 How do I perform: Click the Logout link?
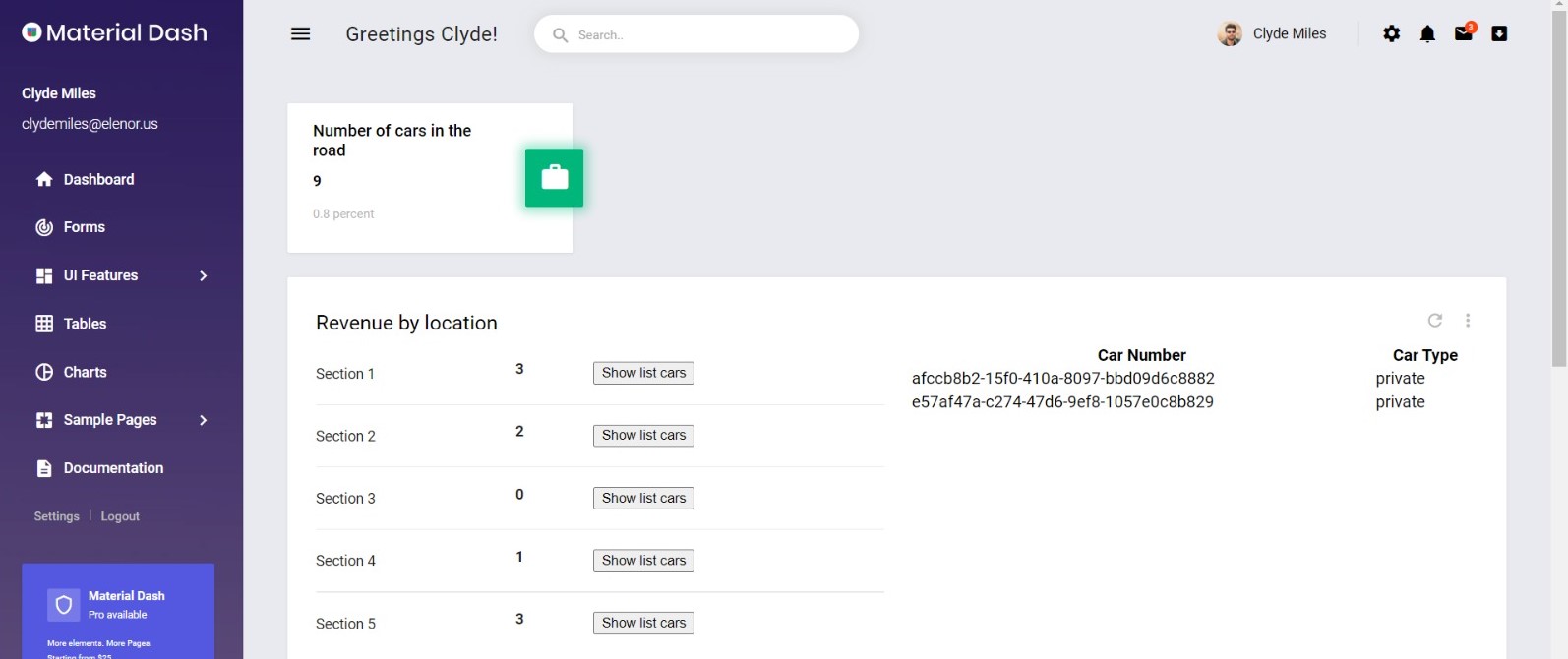120,516
